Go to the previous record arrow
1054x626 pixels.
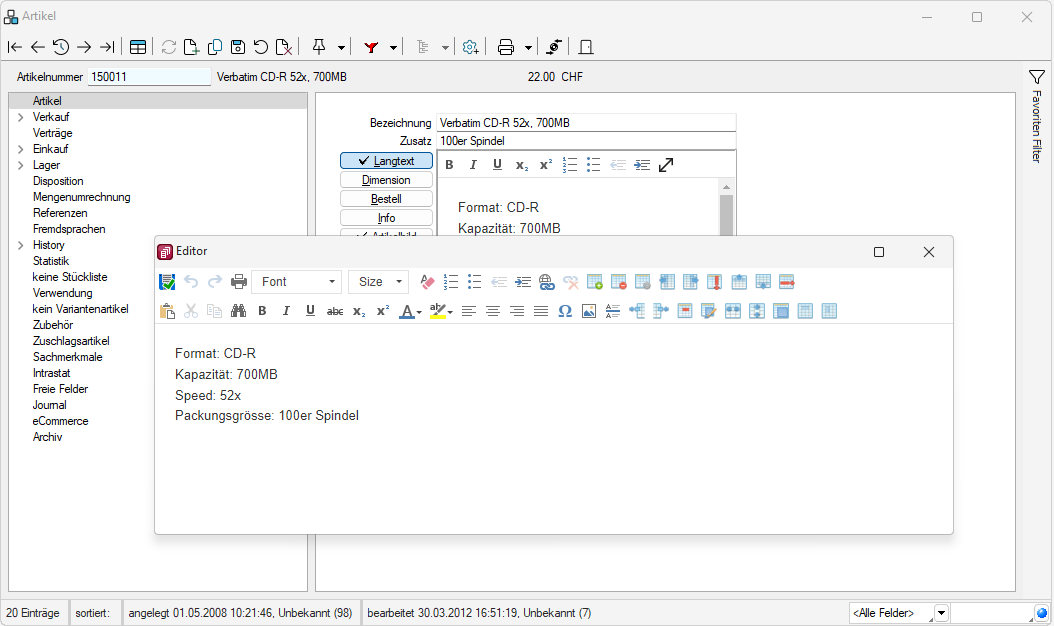point(38,47)
